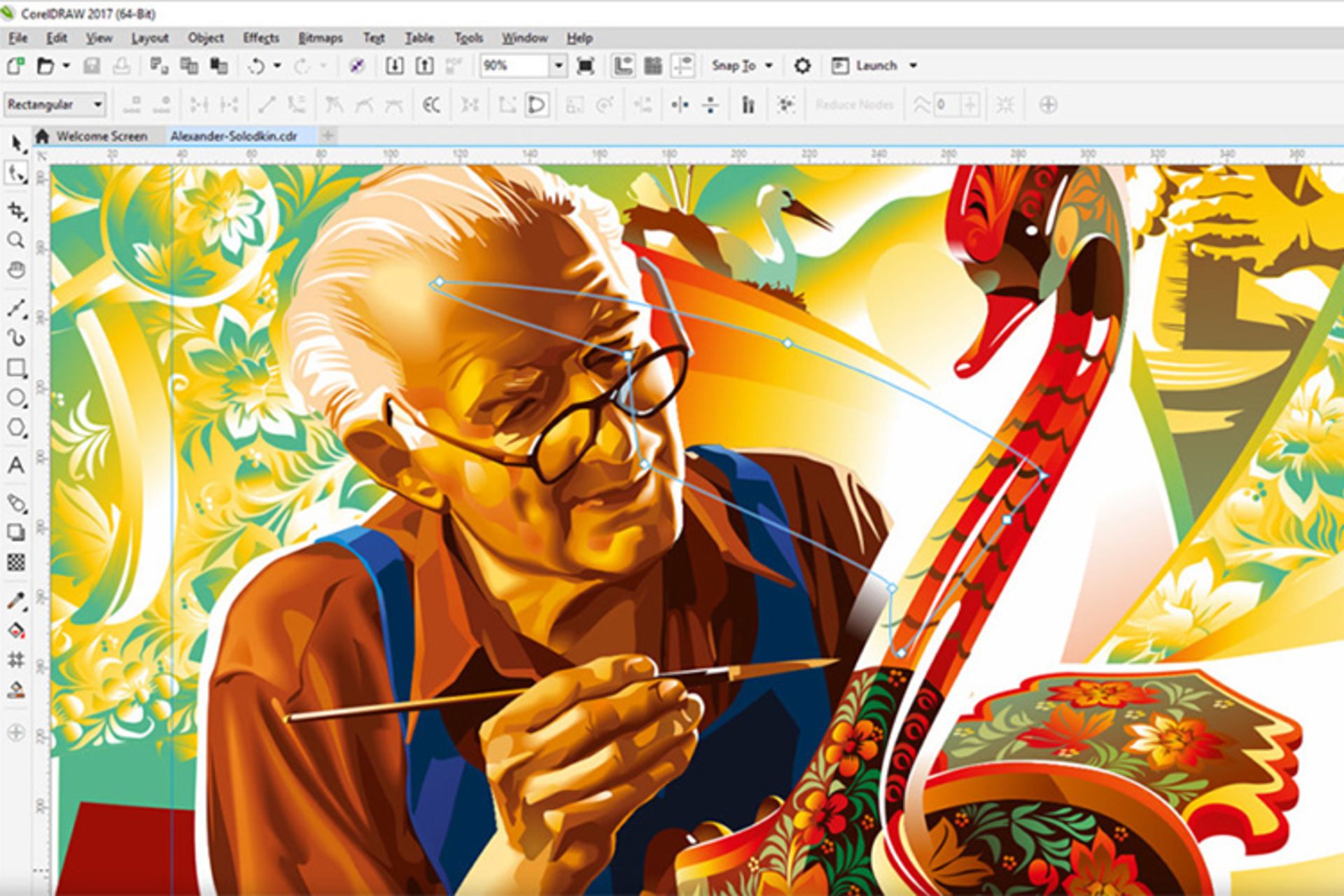This screenshot has width=1344, height=896.
Task: Expand the Rectangular selection mode dropdown
Action: tap(97, 105)
